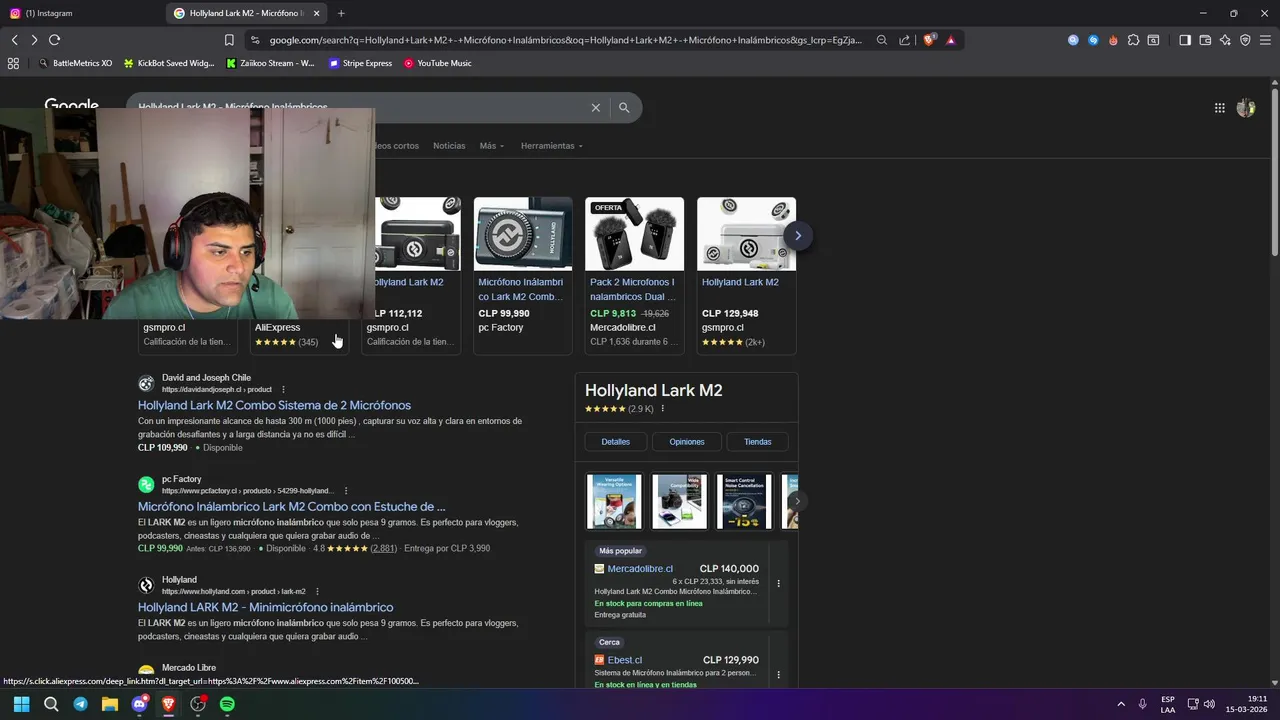Viewport: 1280px width, 720px height.
Task: Switch to the Instagram tab
Action: click(82, 13)
